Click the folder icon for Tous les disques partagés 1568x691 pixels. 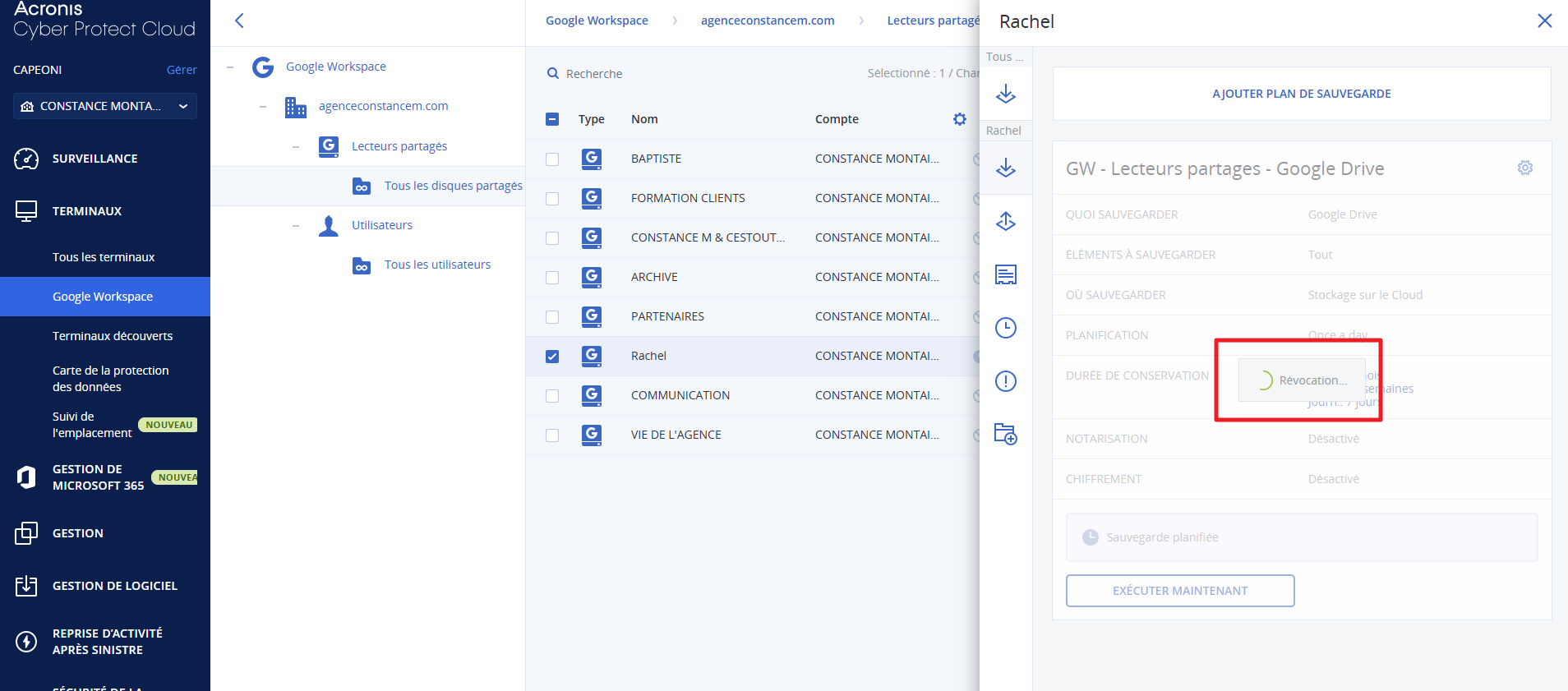[362, 187]
